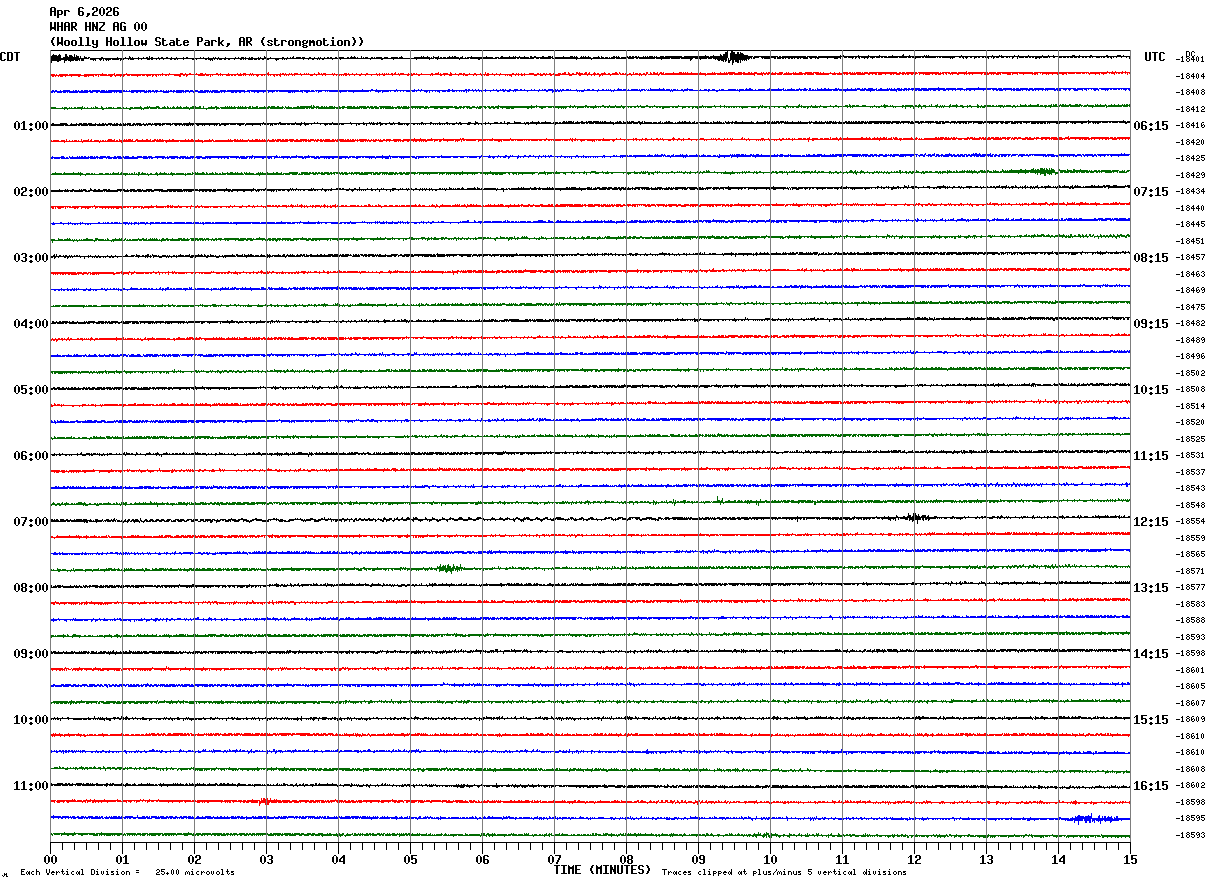Click the DC offset value '-18416'
The height and width of the screenshot is (886, 1210).
(1191, 126)
